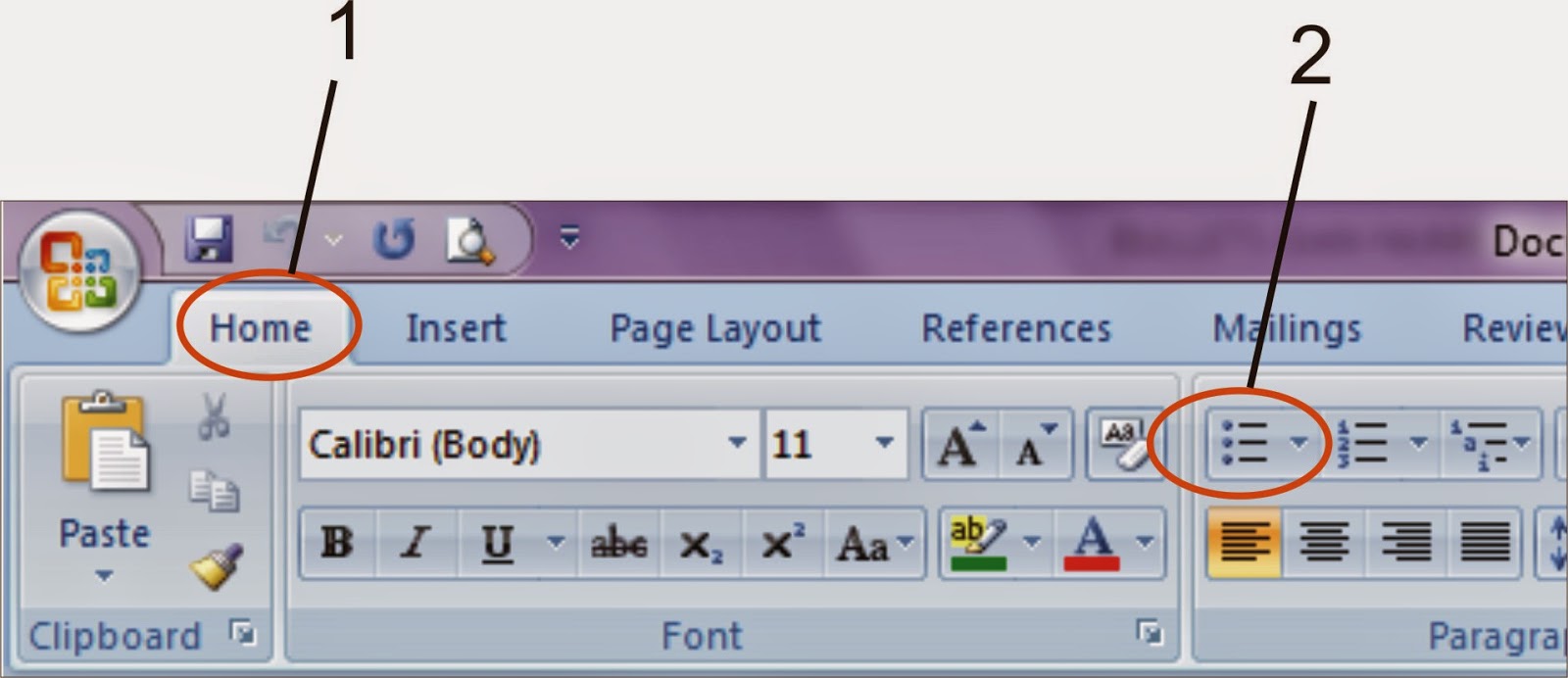Open the Customize Quick Access Toolbar dropdown
This screenshot has width=1568, height=678.
click(x=569, y=238)
